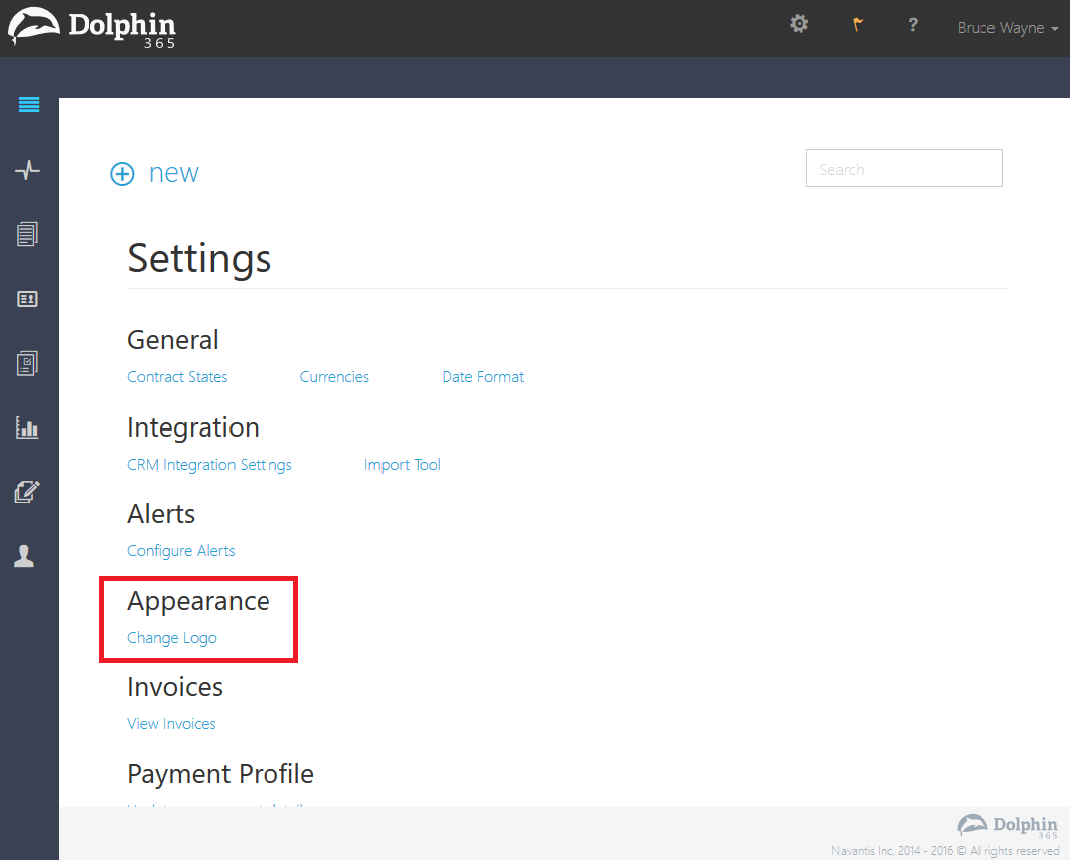Click the Payment Profile section heading
The image size is (1070, 860).
point(220,774)
